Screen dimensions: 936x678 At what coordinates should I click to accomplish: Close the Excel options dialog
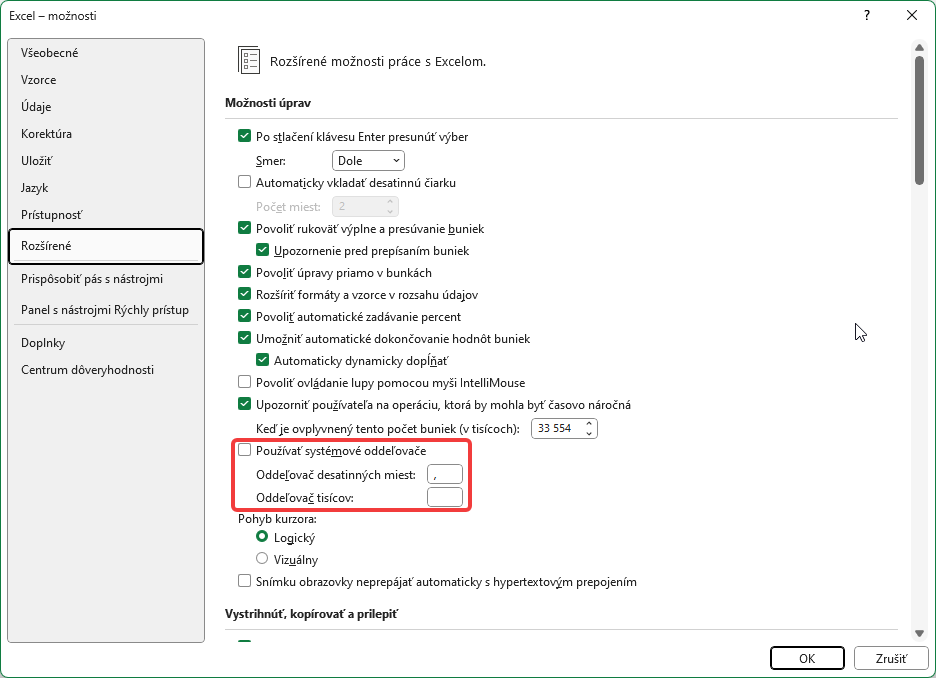912,16
